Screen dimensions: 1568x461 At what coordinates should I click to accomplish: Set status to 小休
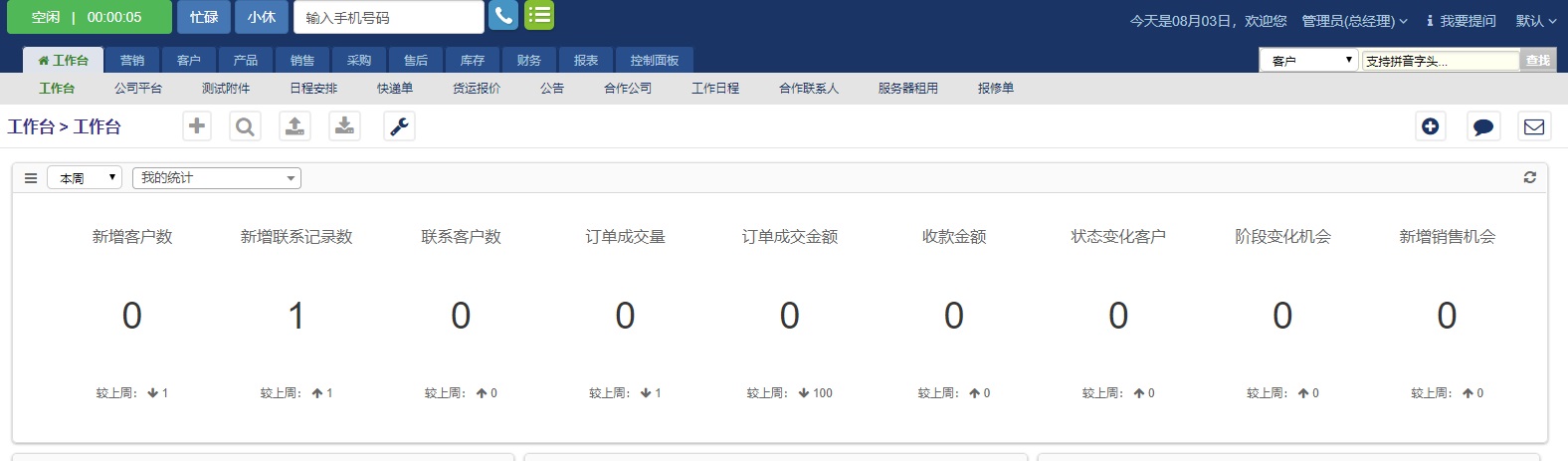click(262, 17)
